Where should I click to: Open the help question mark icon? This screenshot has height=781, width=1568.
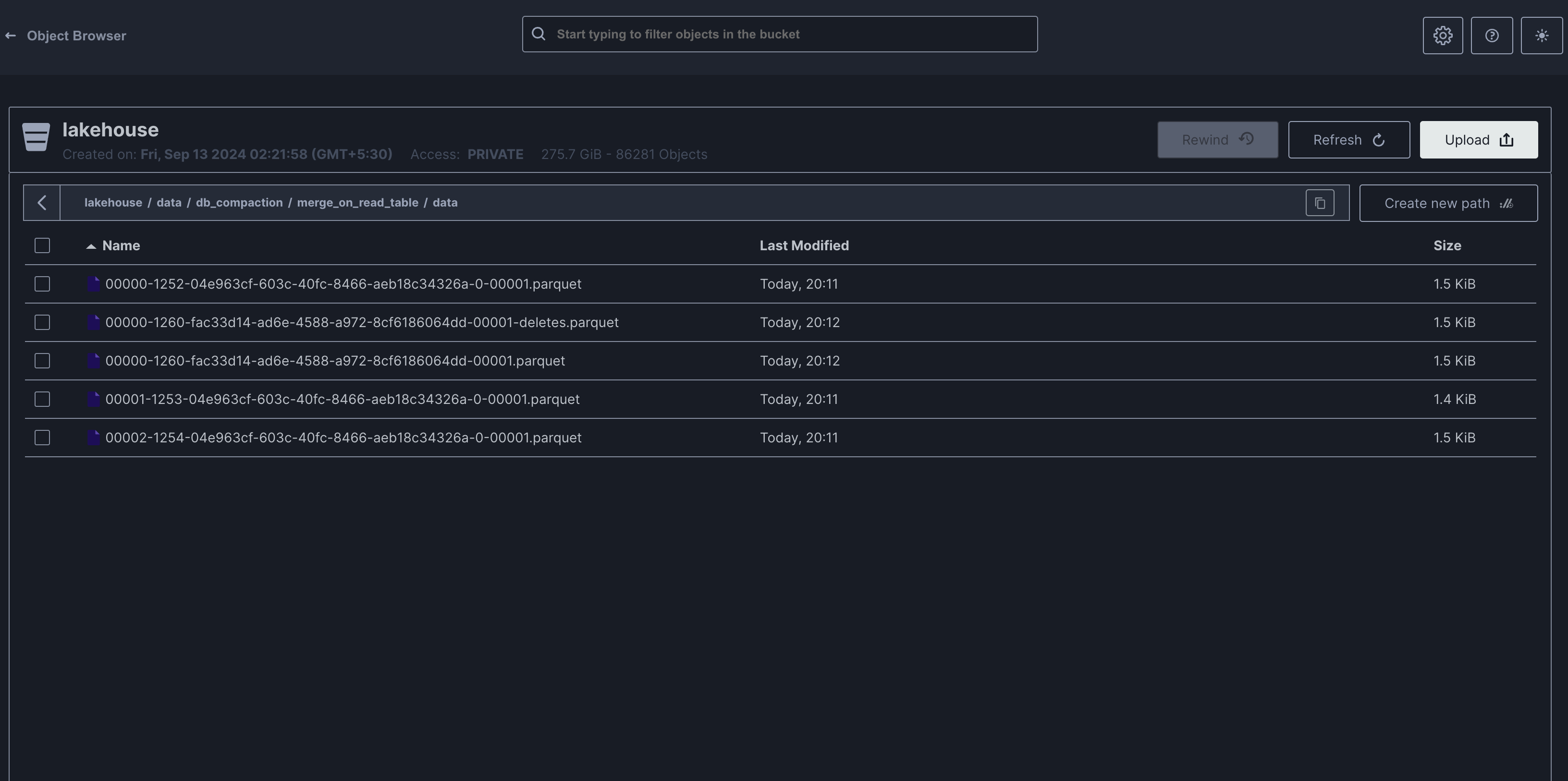pyautogui.click(x=1492, y=36)
